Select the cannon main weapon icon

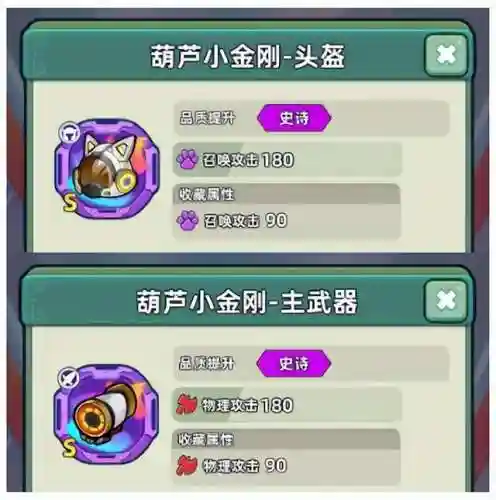[106, 414]
